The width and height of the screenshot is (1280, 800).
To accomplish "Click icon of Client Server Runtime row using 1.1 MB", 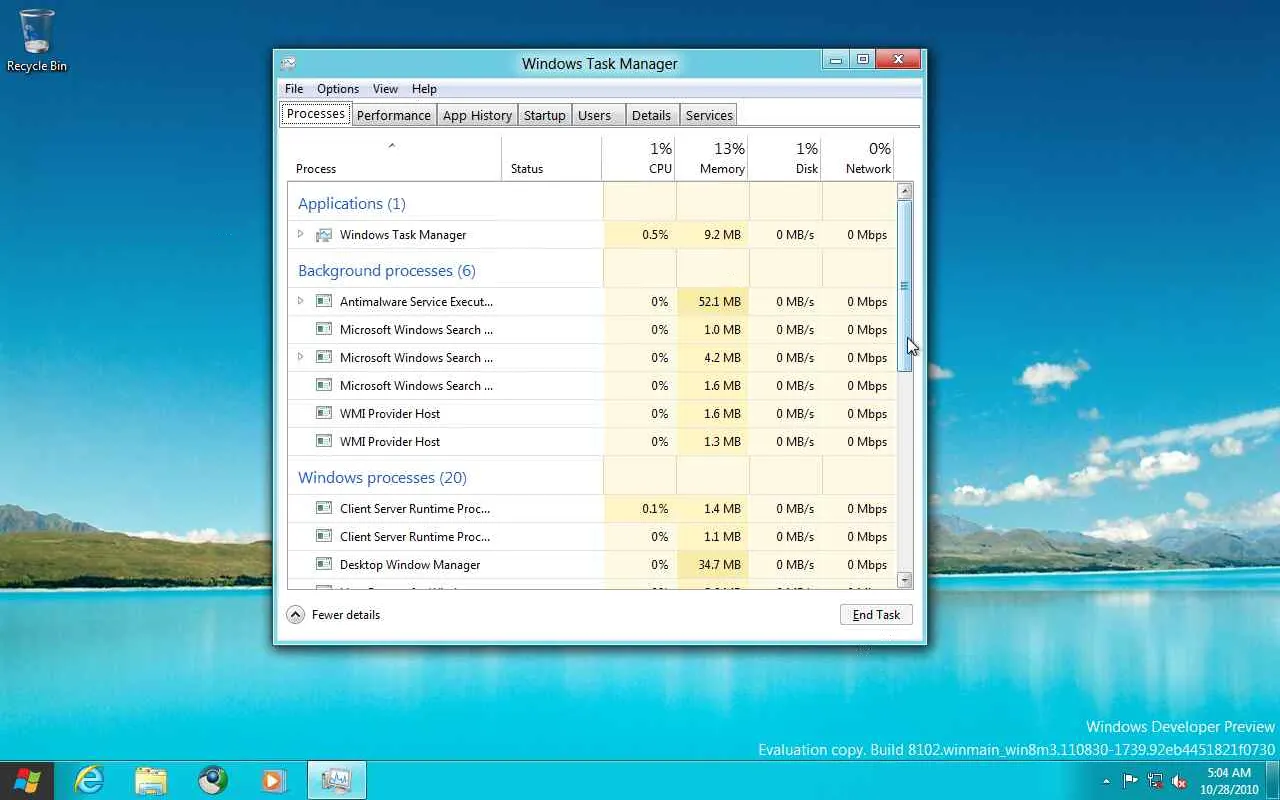I will point(323,536).
